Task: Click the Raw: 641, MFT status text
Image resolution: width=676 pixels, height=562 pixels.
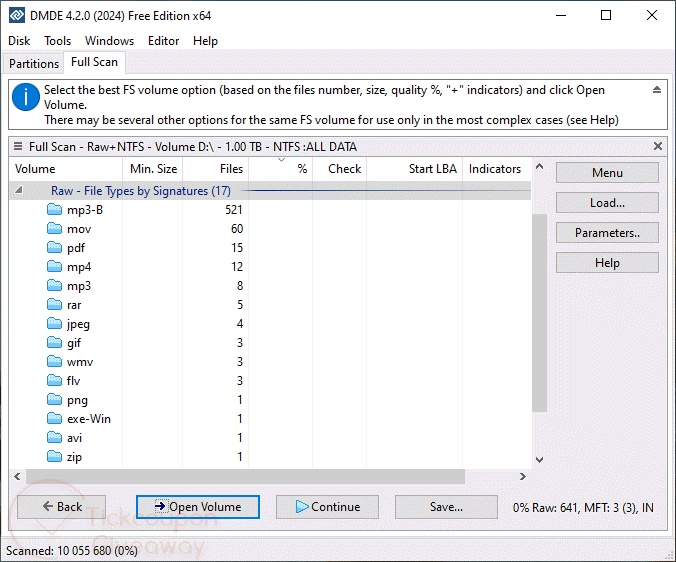Action: coord(583,508)
